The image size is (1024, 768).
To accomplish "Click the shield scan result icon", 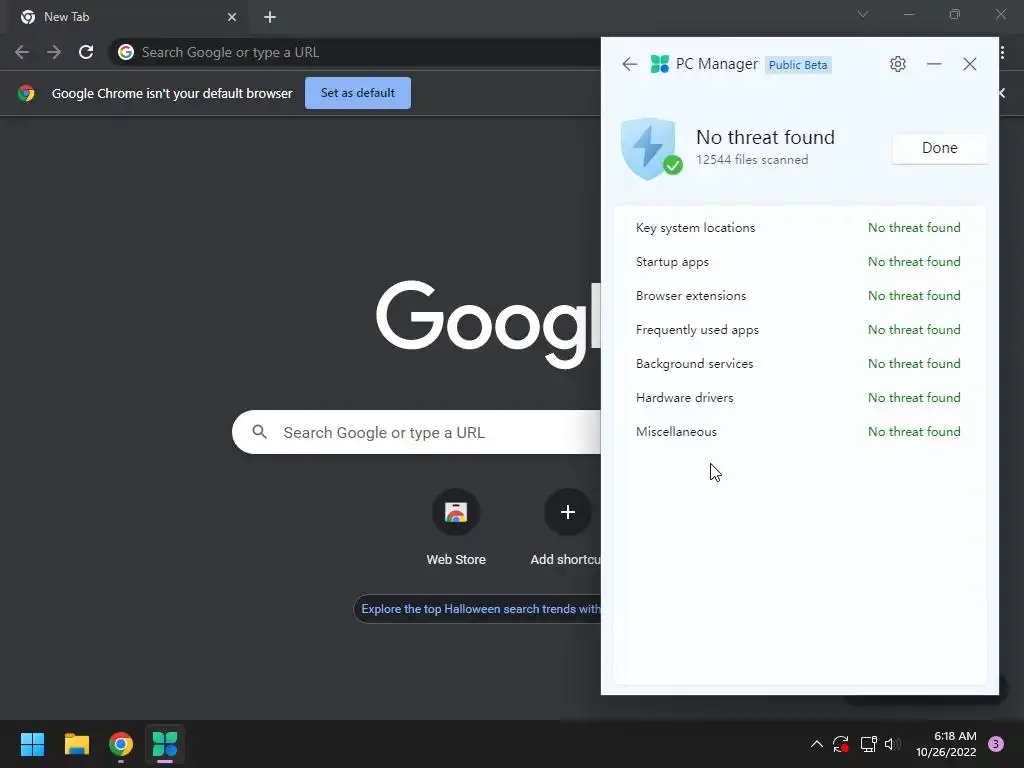I will 650,149.
